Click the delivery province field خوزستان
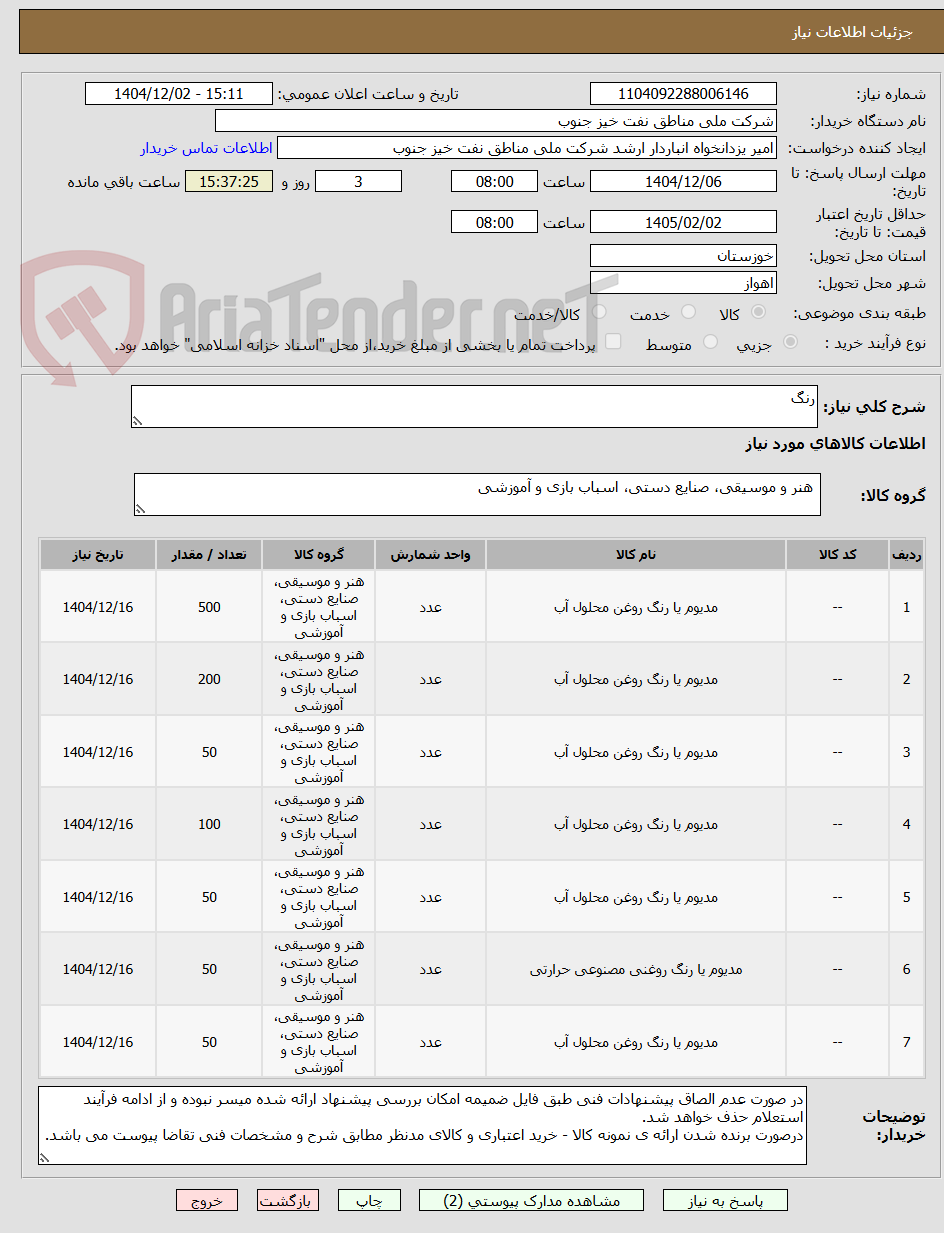The height and width of the screenshot is (1233, 944). (x=683, y=256)
